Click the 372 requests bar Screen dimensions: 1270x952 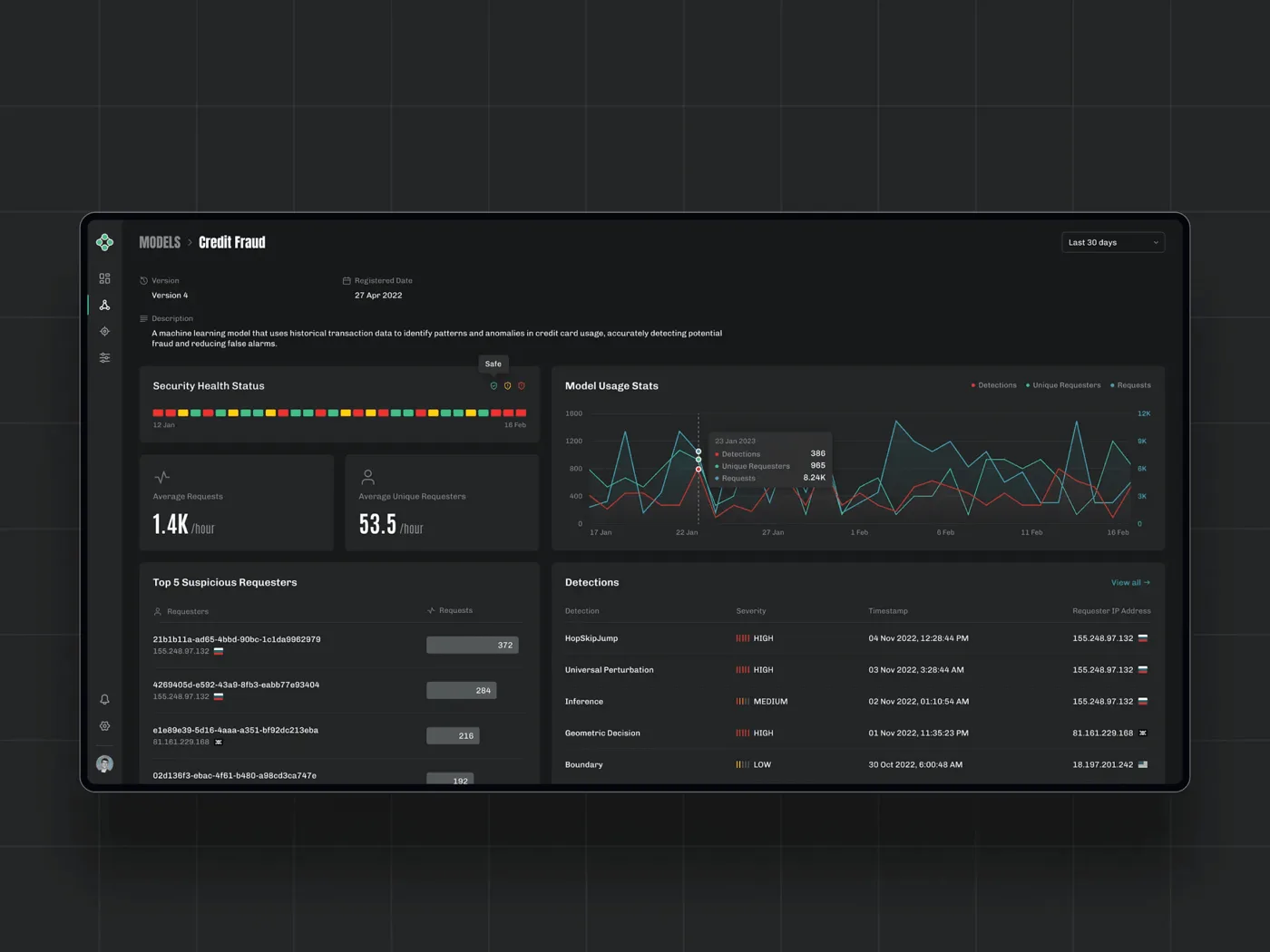pos(473,645)
